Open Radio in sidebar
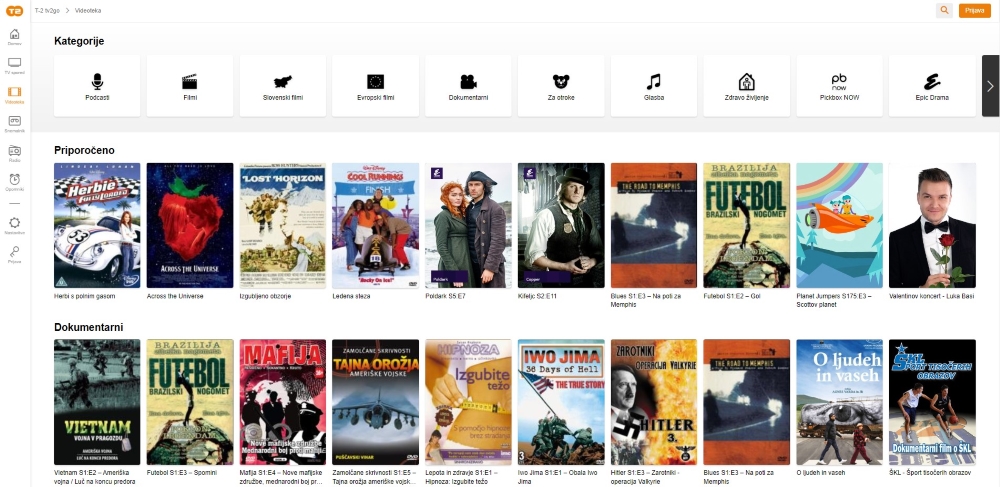 point(14,153)
